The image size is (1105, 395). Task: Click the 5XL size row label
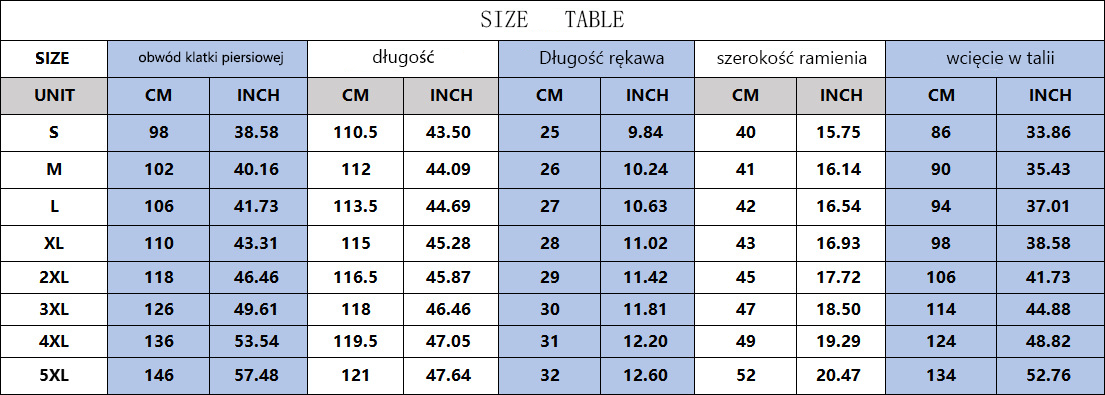tap(54, 375)
